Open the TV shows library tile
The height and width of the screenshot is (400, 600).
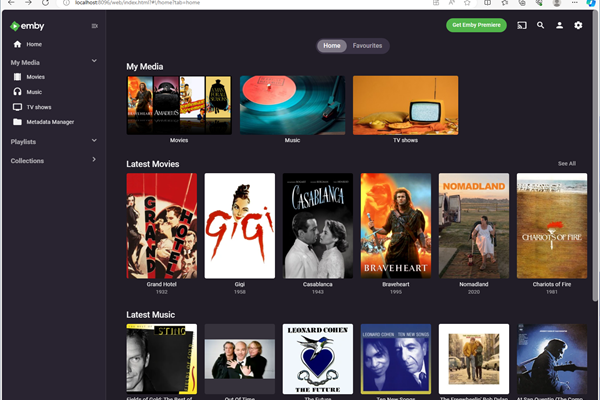(405, 105)
